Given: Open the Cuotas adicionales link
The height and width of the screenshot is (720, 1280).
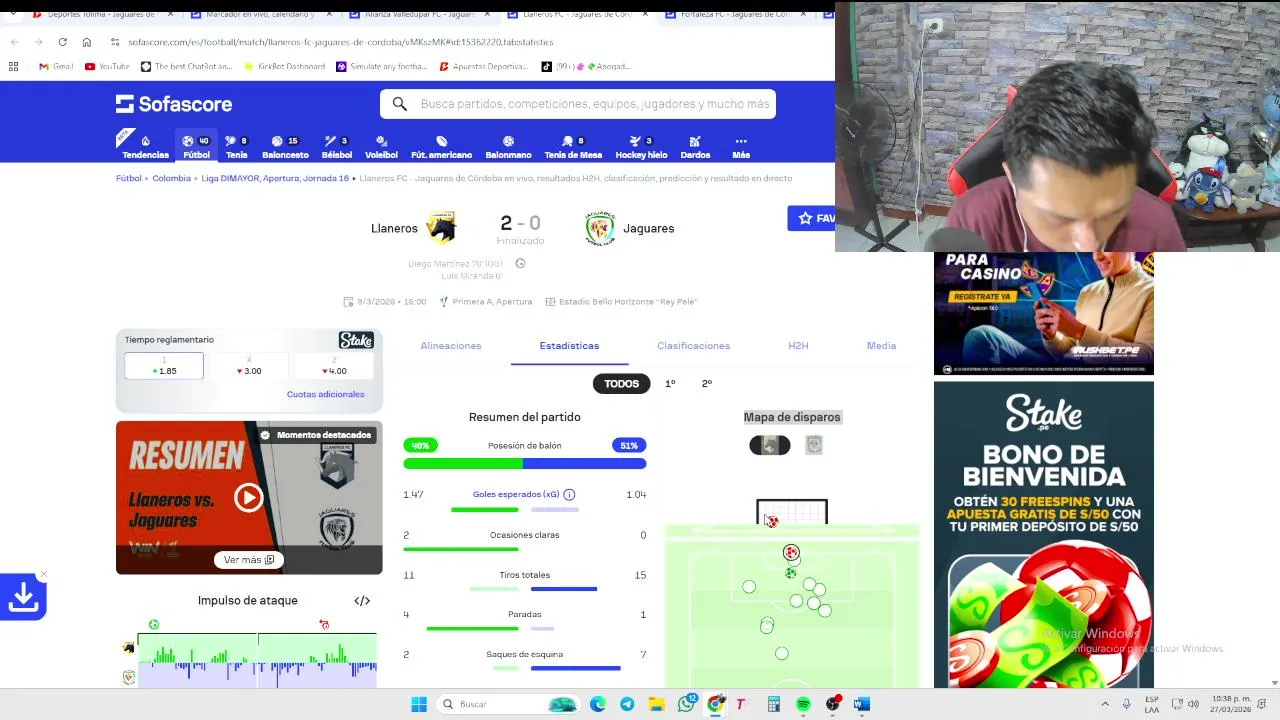Looking at the screenshot, I should click(x=326, y=394).
